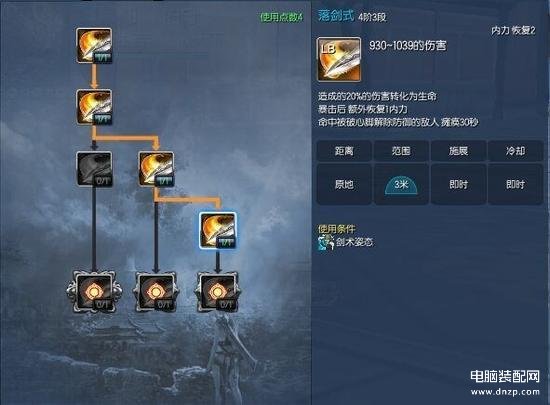Click the 3米 range indicator
The image size is (550, 405).
coord(401,185)
